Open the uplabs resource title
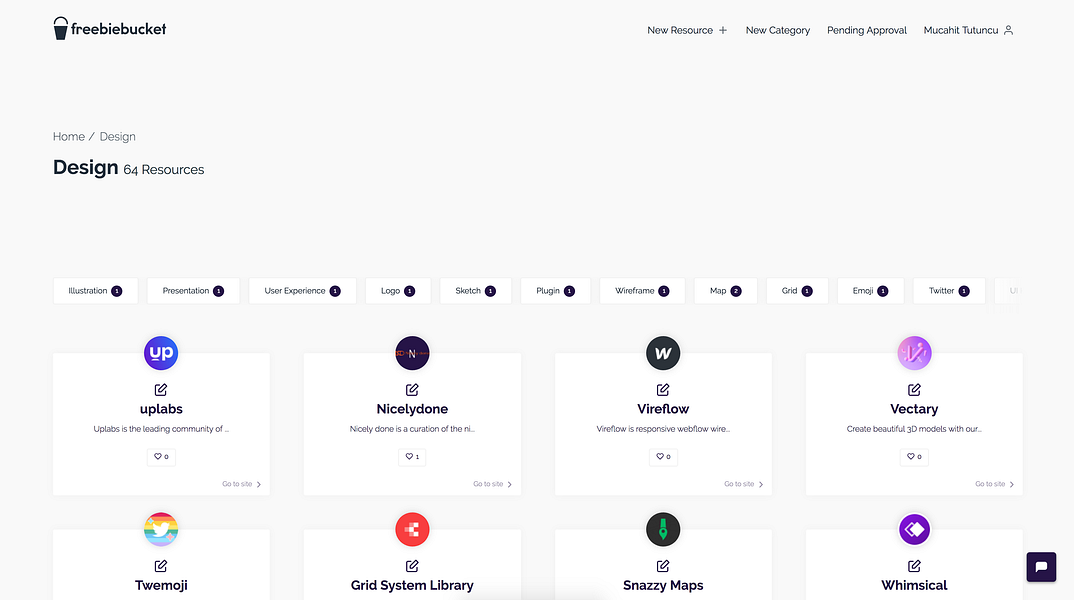 [x=161, y=409]
